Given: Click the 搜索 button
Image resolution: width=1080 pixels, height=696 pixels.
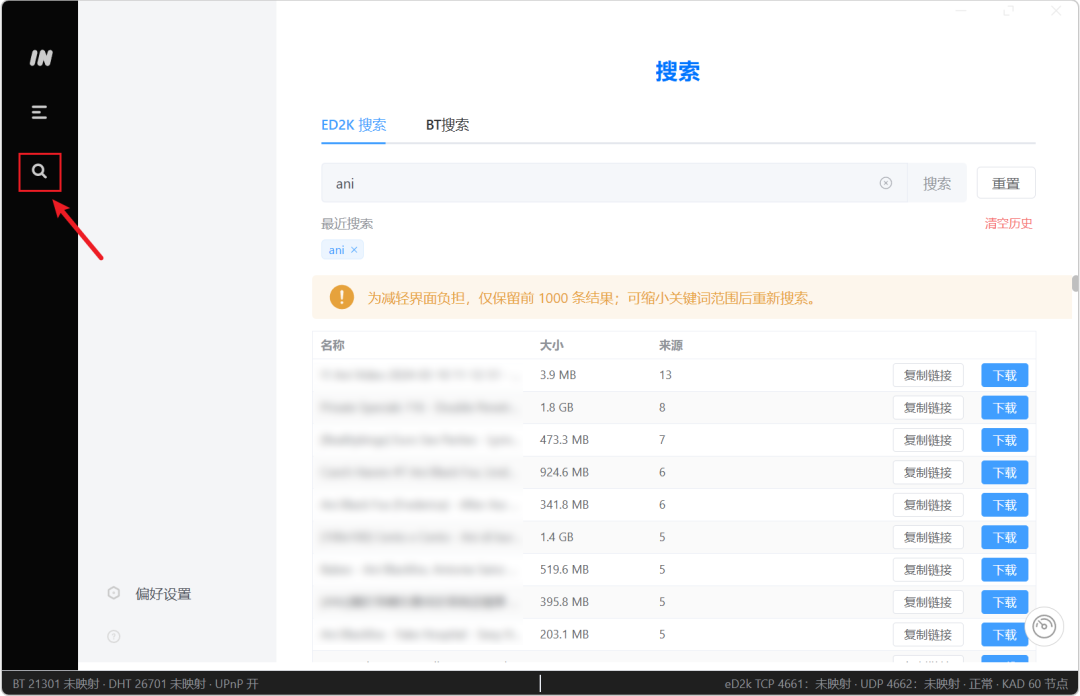Looking at the screenshot, I should 937,183.
